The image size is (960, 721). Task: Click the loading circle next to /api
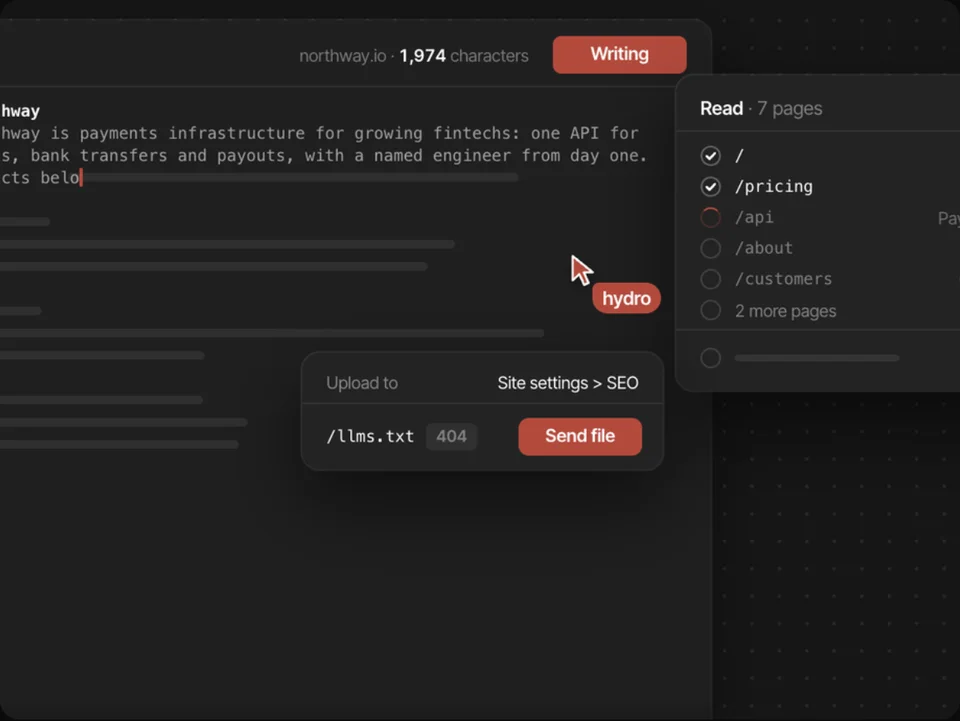coord(710,217)
